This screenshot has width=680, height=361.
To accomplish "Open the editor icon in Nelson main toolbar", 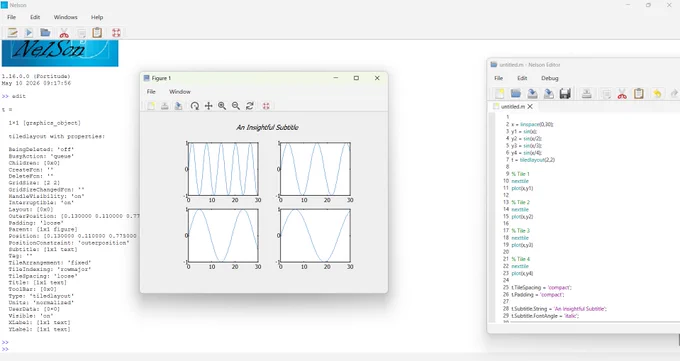I will coord(13,33).
